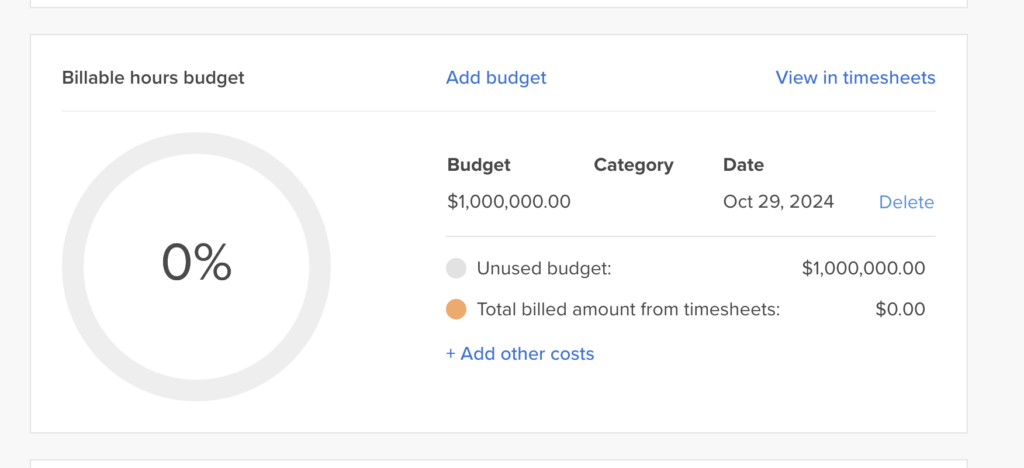
Task: Open View in timesheets link
Action: click(x=855, y=78)
